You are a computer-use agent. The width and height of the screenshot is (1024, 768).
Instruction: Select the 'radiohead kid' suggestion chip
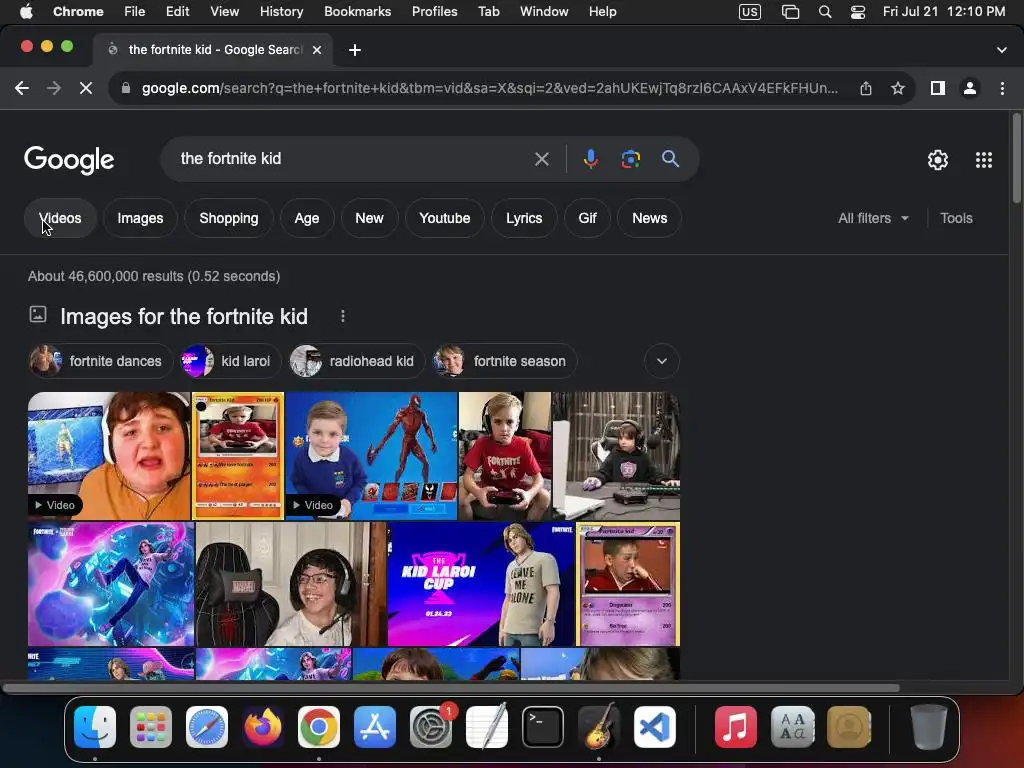tap(357, 361)
